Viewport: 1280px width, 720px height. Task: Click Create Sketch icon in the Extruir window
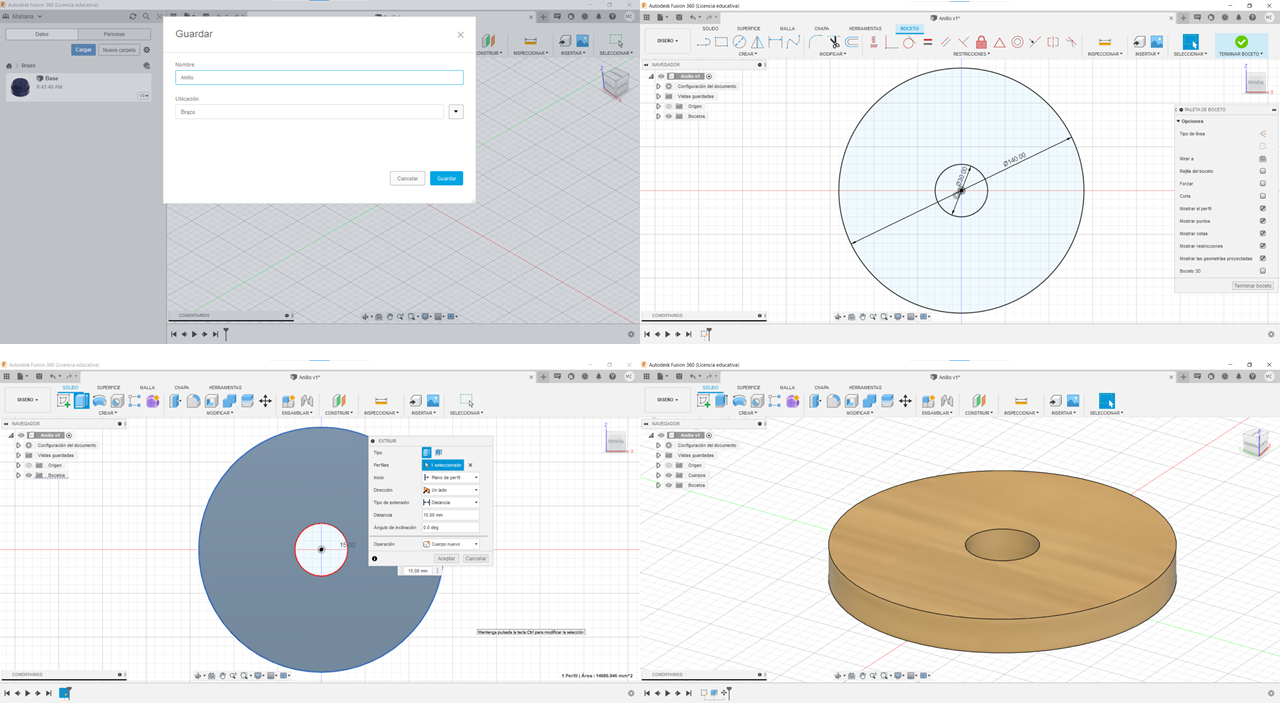point(64,401)
